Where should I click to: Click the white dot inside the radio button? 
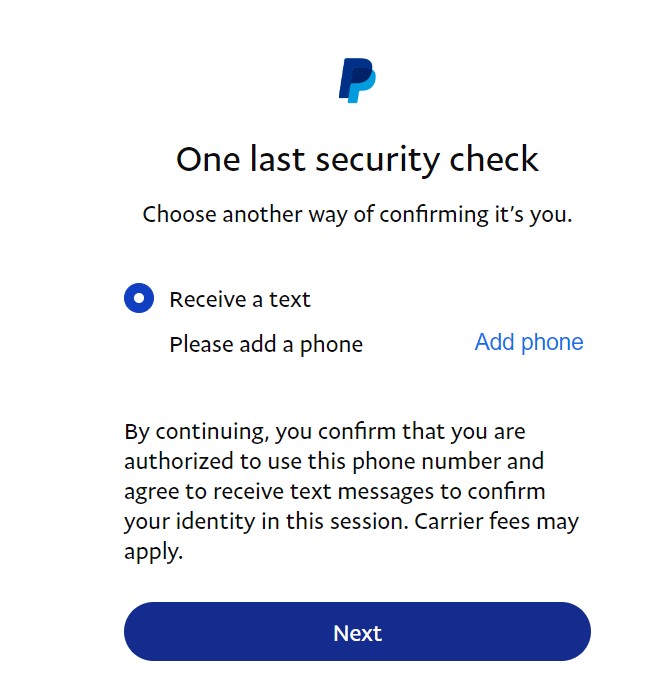point(139,298)
